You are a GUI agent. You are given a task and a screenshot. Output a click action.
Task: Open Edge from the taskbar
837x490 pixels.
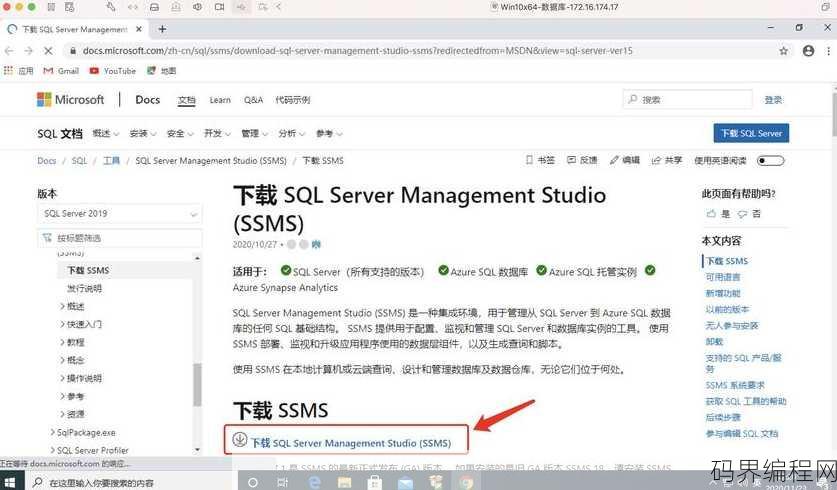pyautogui.click(x=315, y=482)
